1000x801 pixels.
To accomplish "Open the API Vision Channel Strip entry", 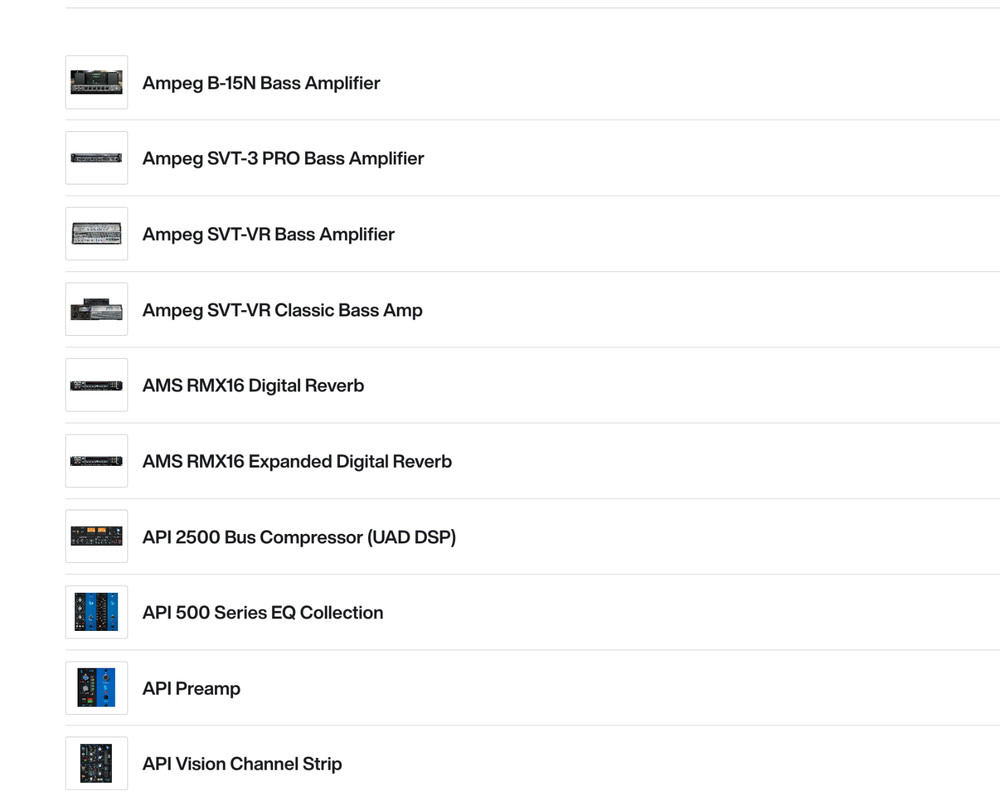I will 242,764.
